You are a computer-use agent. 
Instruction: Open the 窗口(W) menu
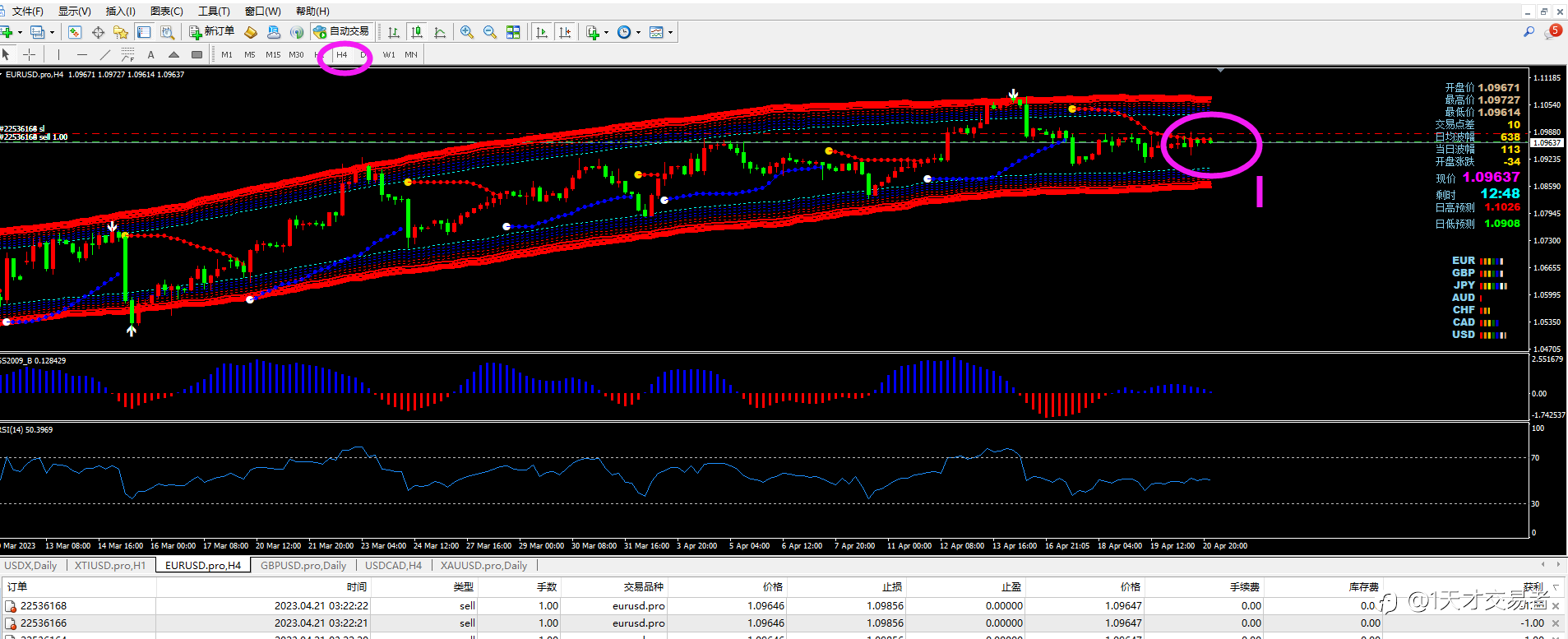263,11
